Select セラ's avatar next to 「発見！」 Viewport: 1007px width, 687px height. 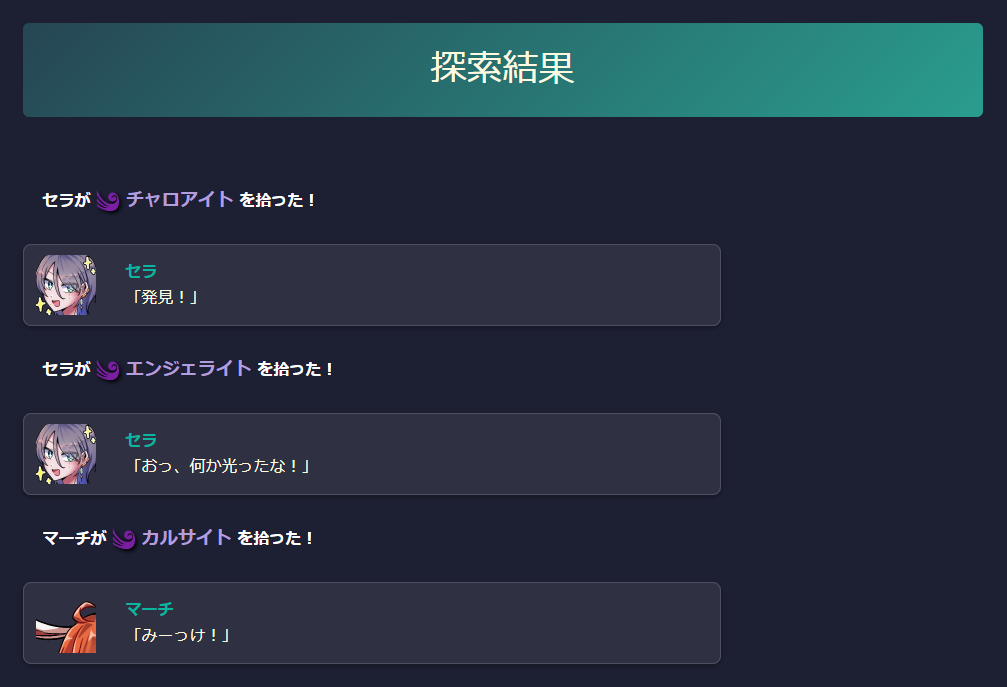(66, 285)
